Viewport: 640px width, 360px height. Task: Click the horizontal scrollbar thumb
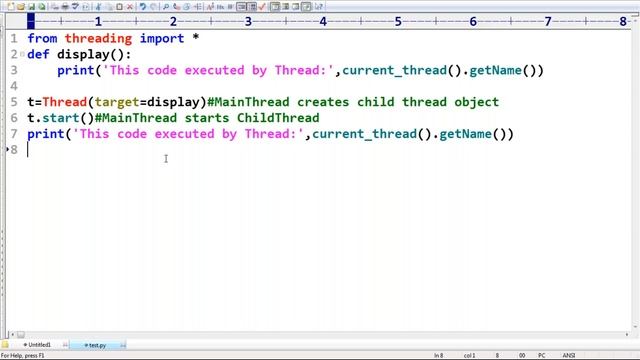click(x=21, y=335)
